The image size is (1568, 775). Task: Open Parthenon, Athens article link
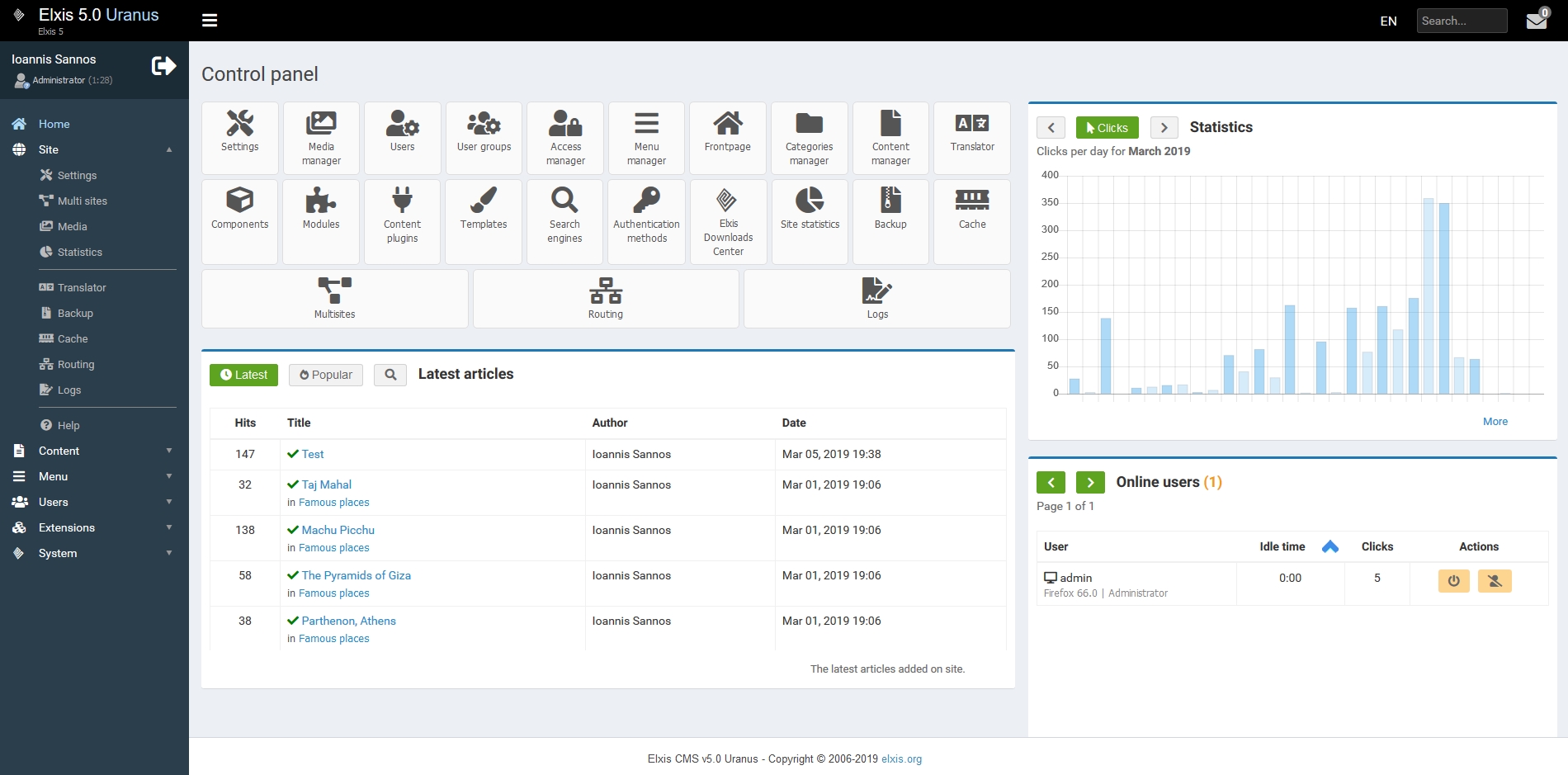click(348, 621)
